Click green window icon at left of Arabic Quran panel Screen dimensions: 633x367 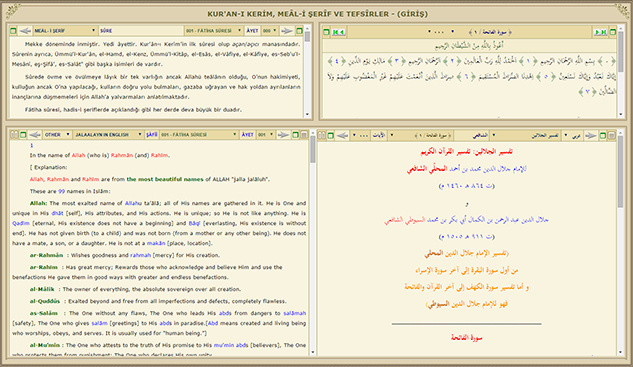[x=326, y=32]
